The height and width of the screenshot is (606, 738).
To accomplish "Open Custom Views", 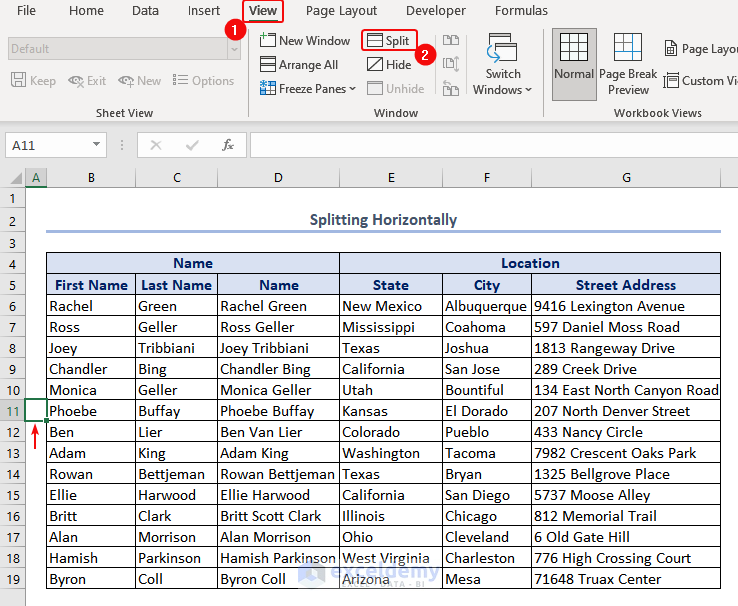I will point(700,81).
